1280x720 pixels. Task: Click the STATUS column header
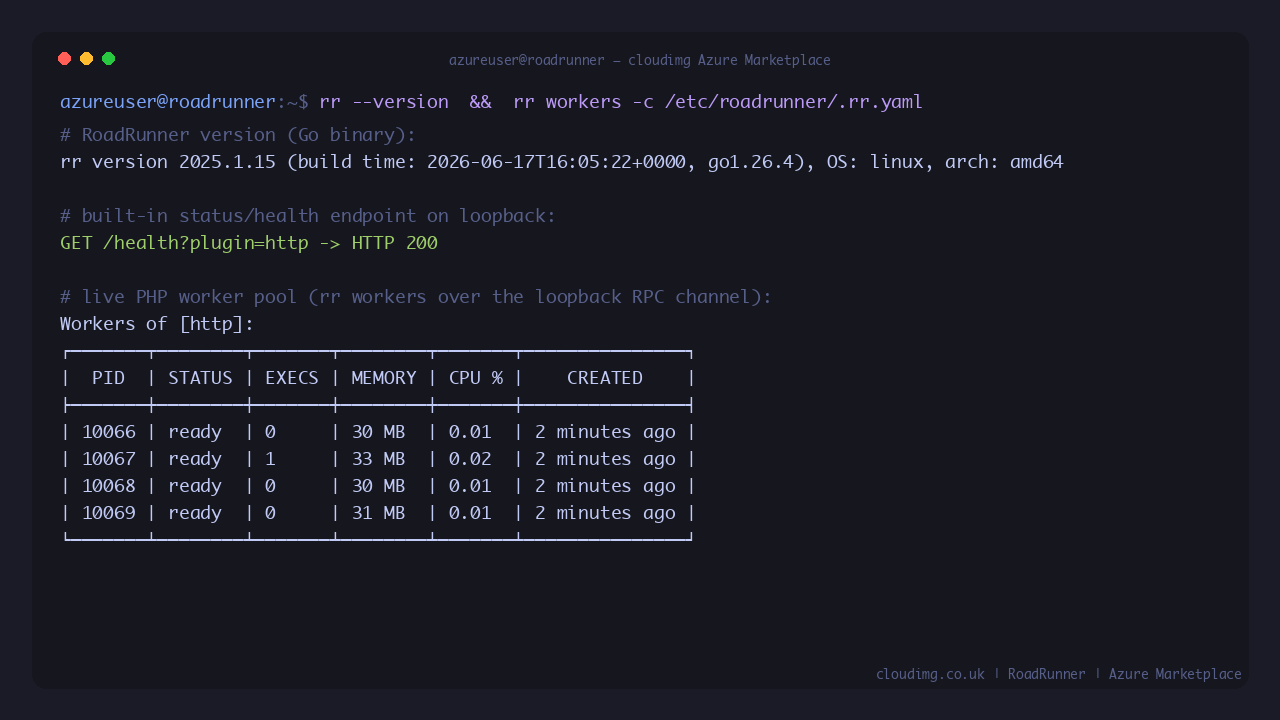[200, 378]
